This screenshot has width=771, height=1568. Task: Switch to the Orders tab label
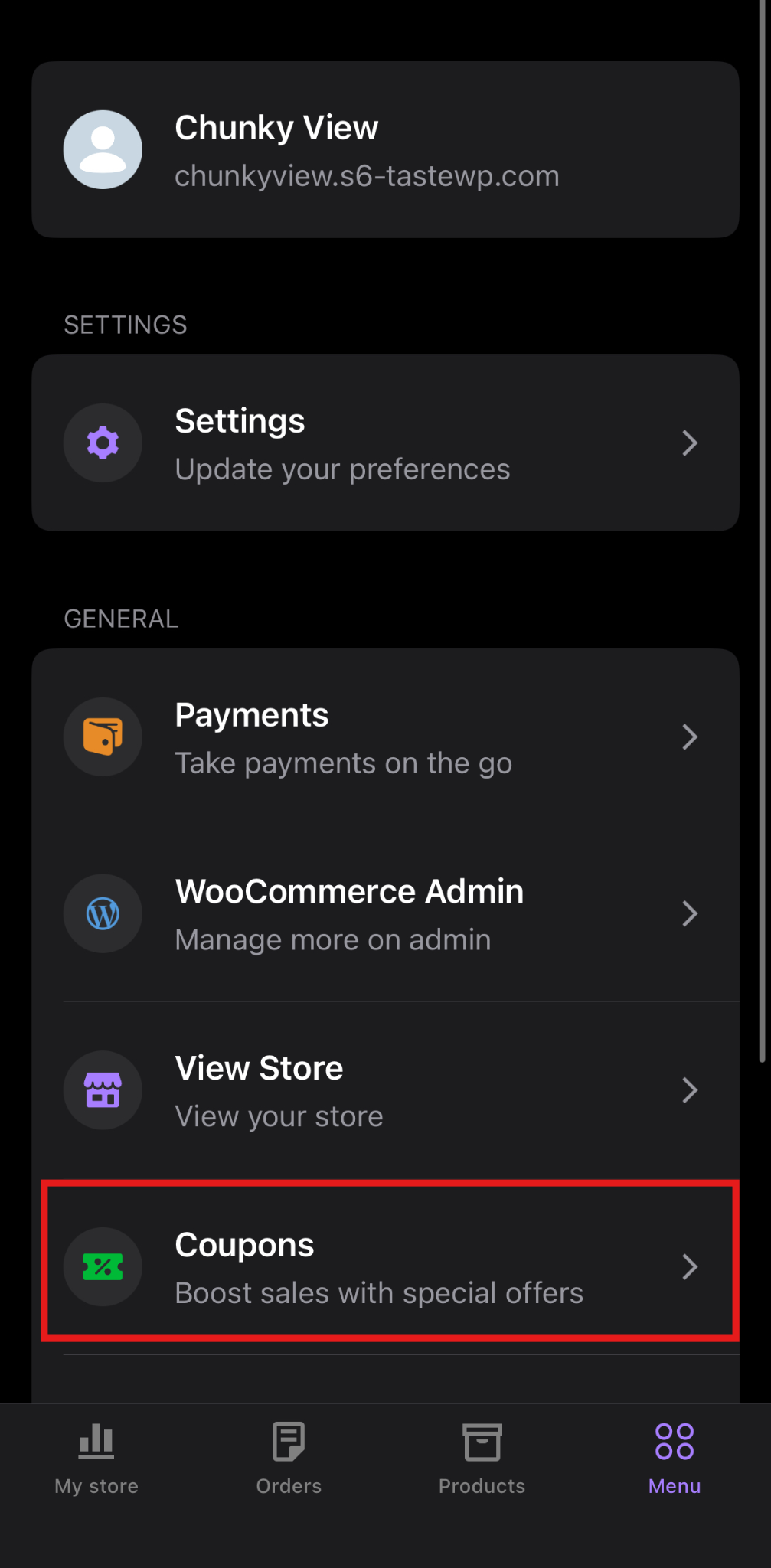[289, 1486]
